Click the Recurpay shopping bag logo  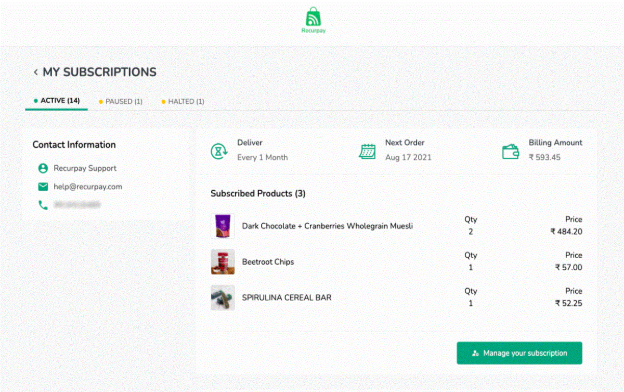(313, 20)
